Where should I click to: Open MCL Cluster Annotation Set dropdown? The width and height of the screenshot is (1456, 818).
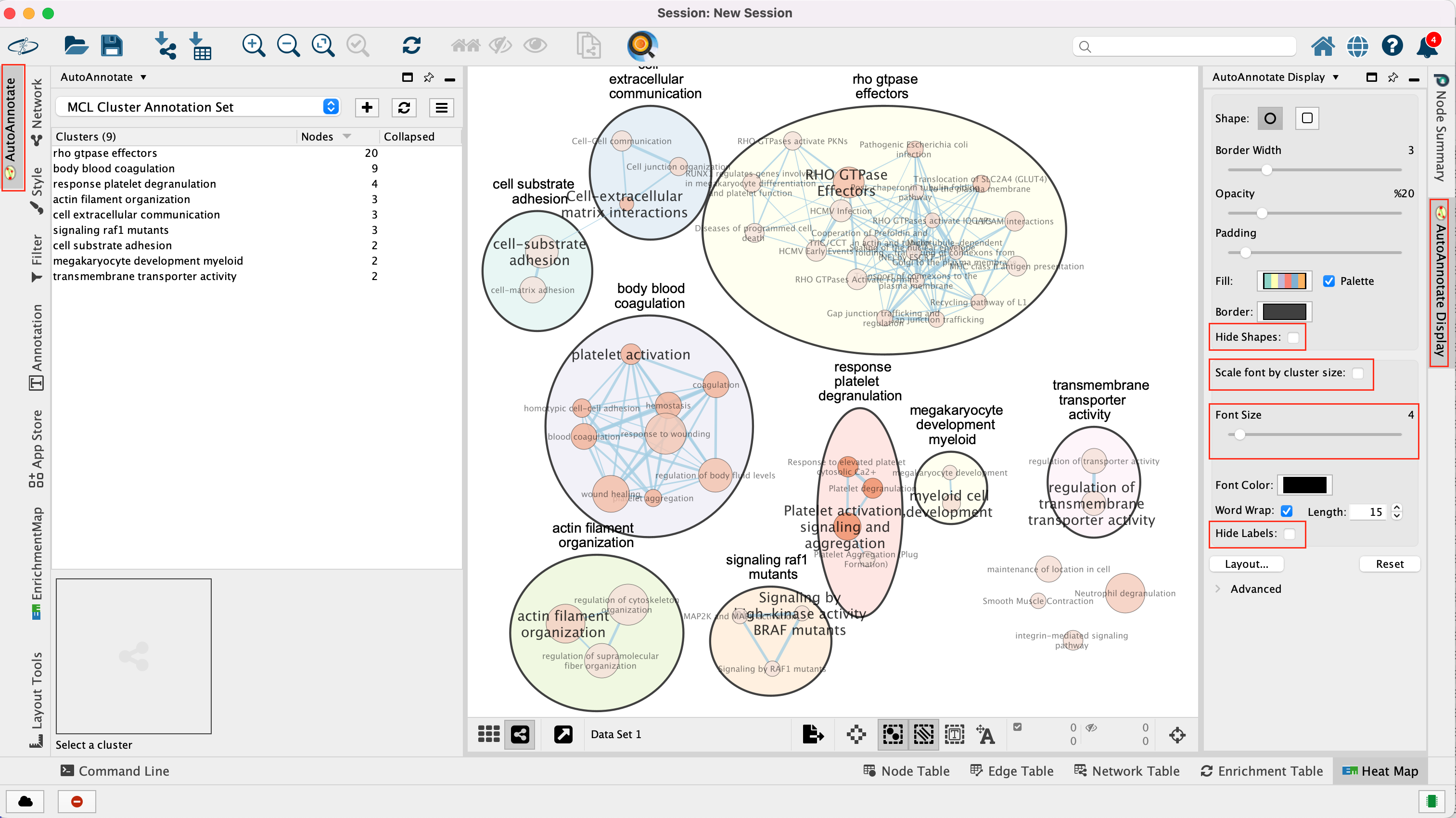pos(331,107)
